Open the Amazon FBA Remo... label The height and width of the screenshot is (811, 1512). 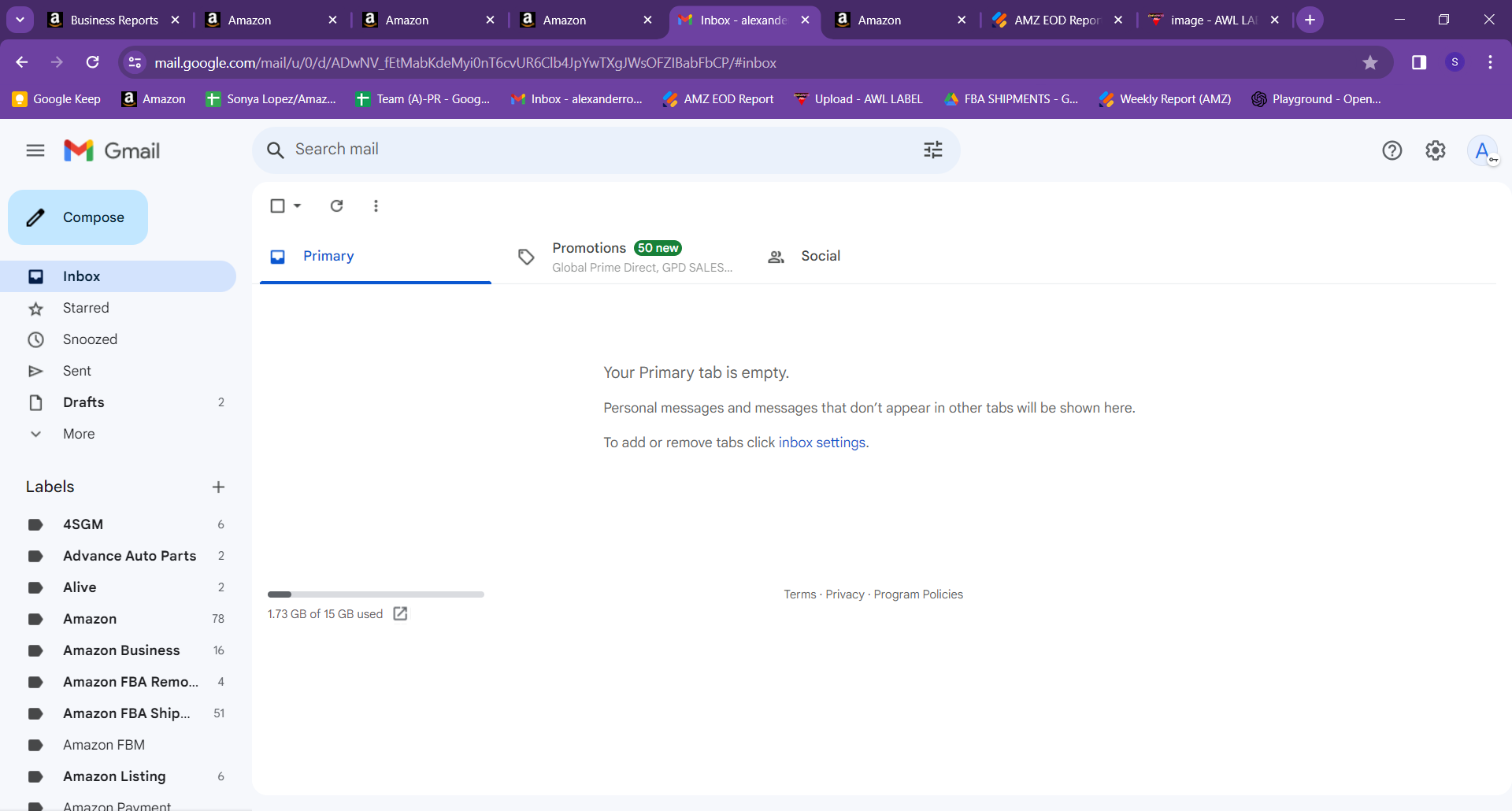(118, 682)
